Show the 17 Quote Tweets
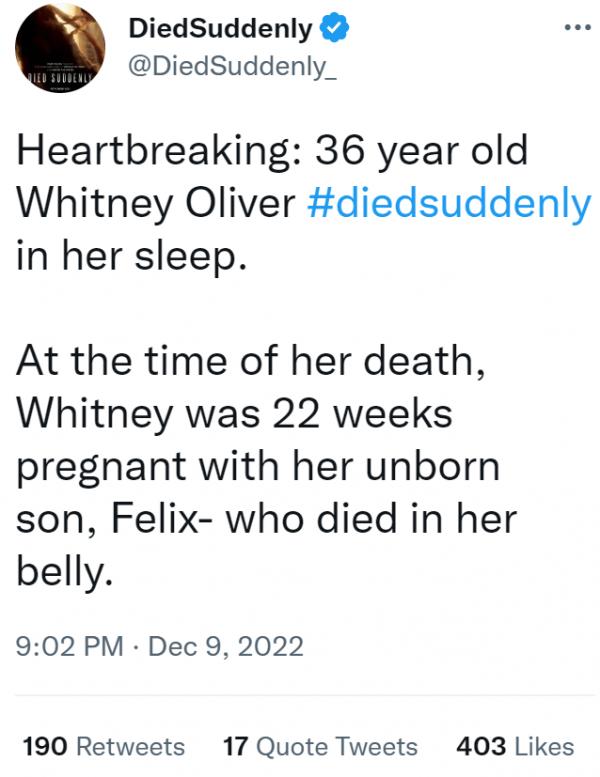 (x=320, y=746)
